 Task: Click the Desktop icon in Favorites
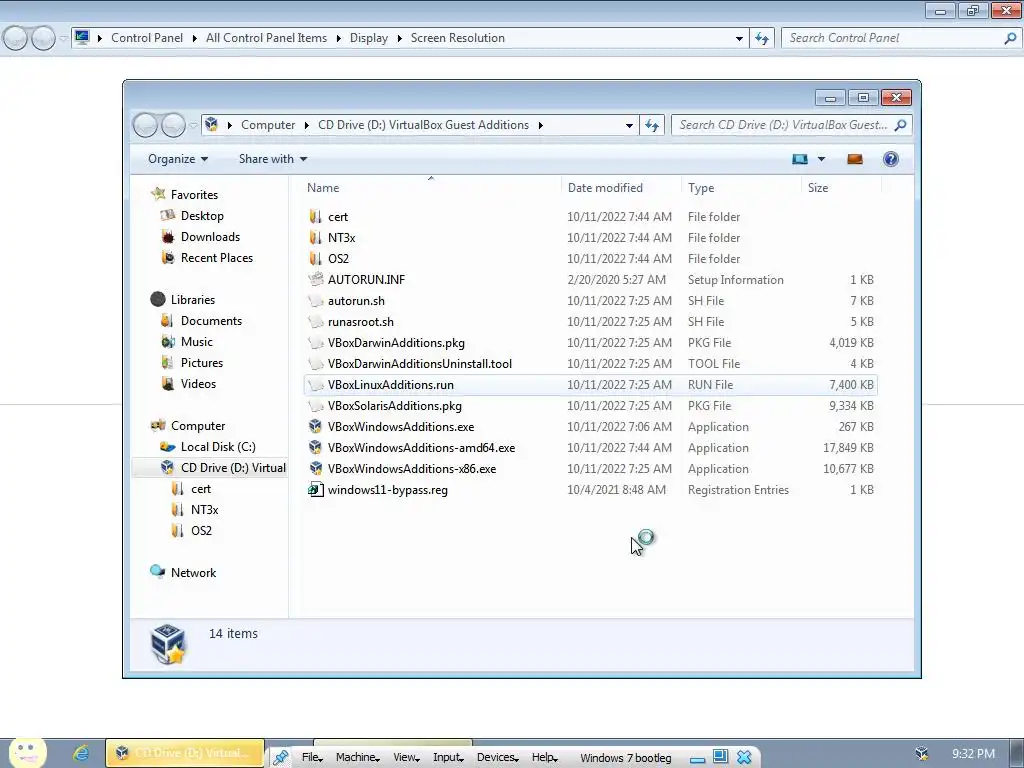pos(168,216)
